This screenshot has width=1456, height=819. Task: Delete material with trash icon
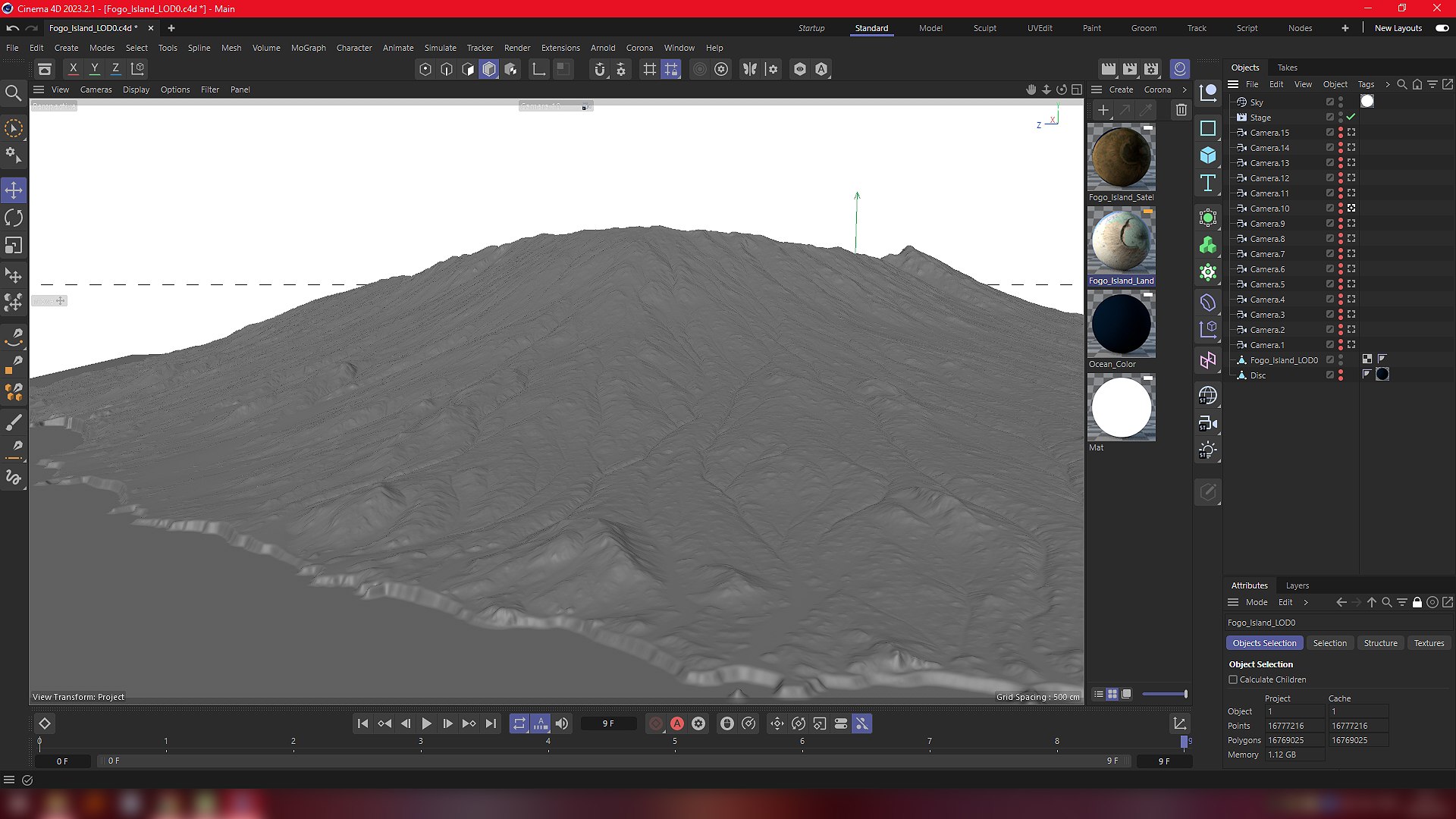pyautogui.click(x=1181, y=110)
